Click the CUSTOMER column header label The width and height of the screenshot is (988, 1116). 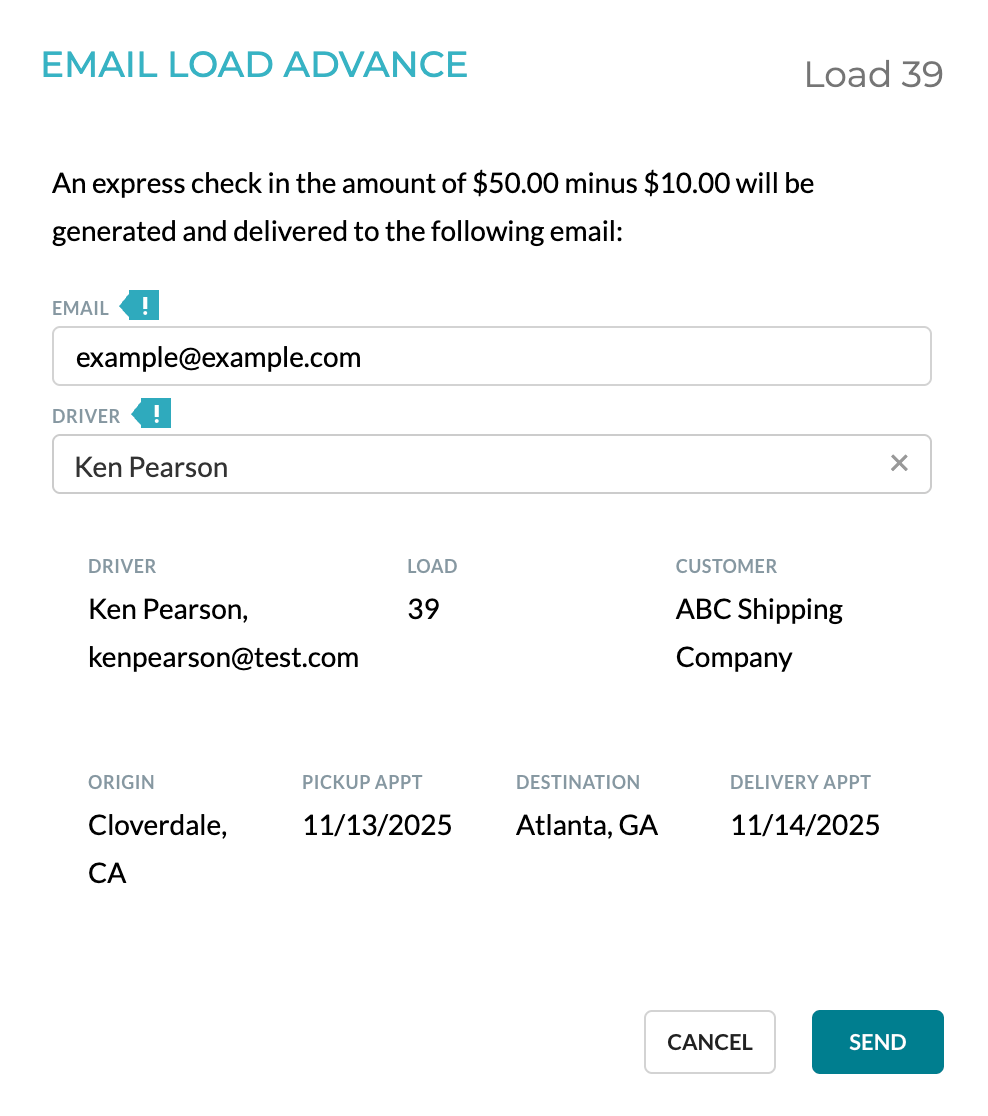[x=726, y=567]
